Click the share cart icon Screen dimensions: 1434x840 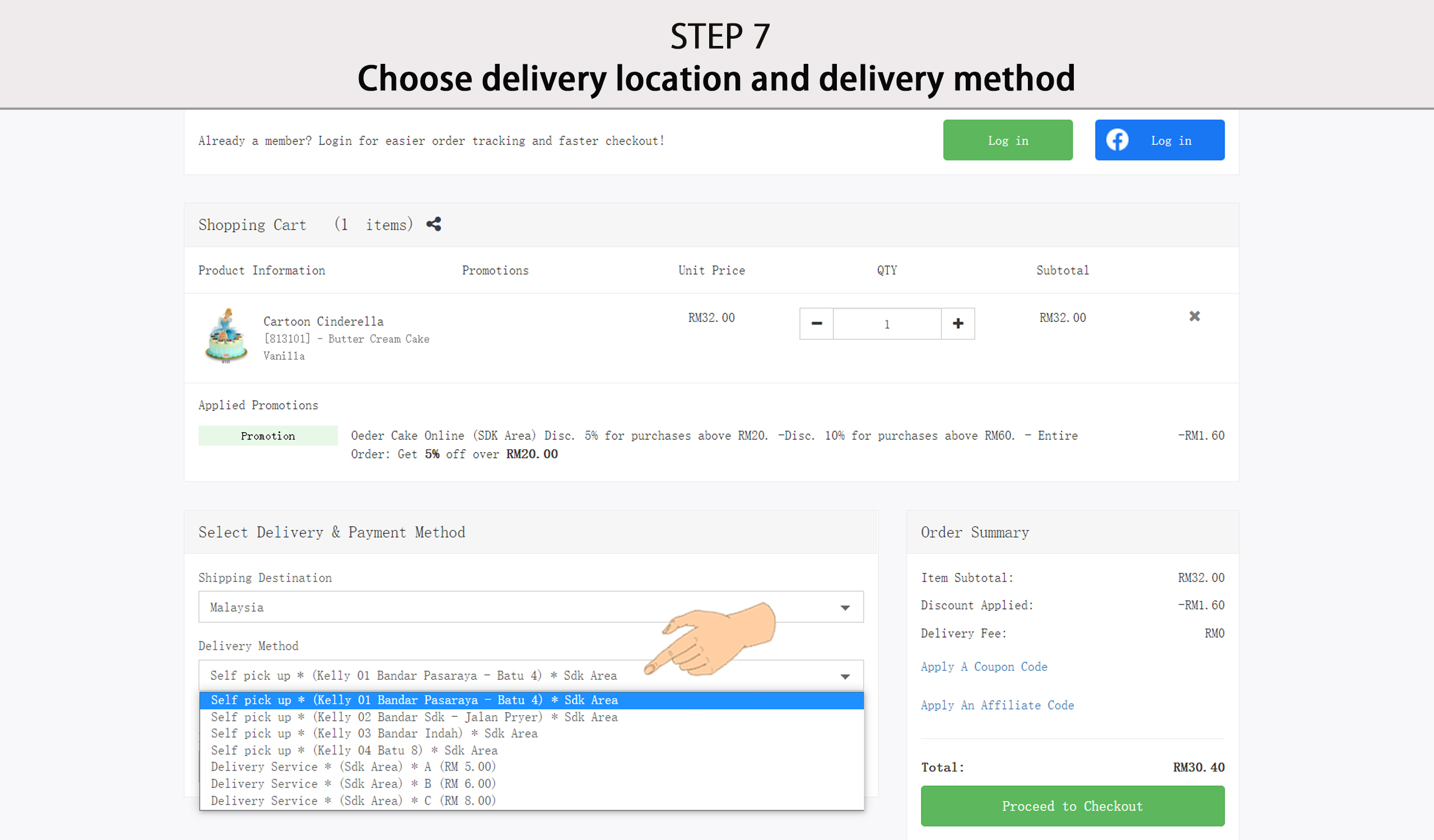(434, 224)
